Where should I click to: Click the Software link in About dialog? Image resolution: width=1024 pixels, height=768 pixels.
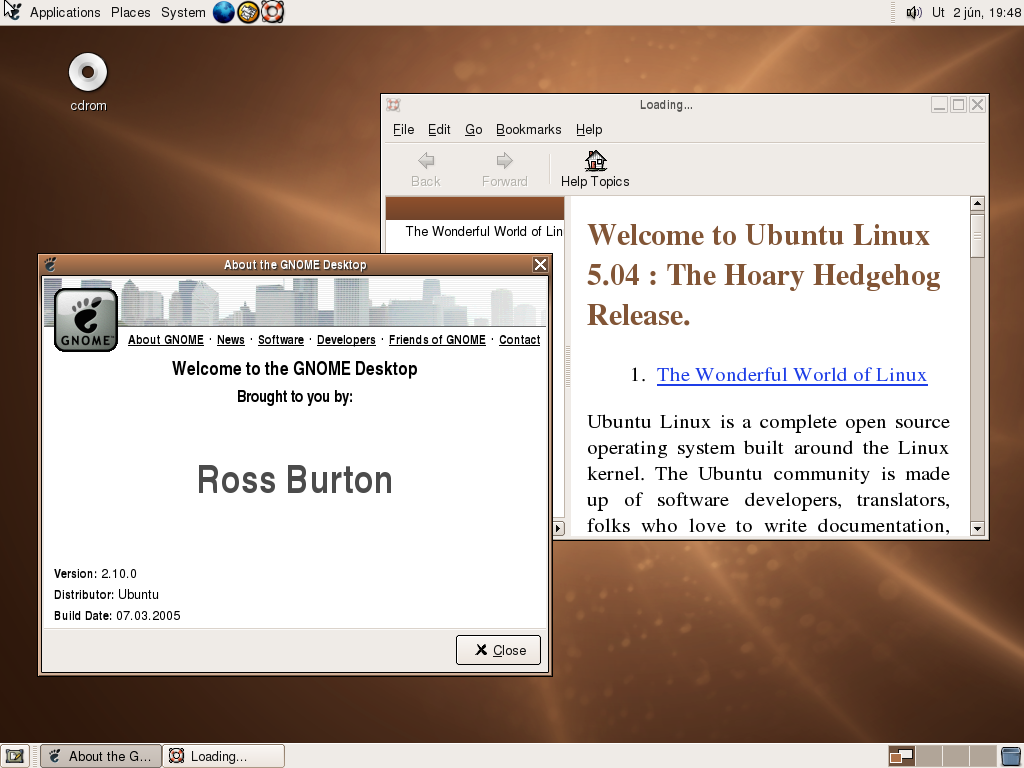point(281,340)
